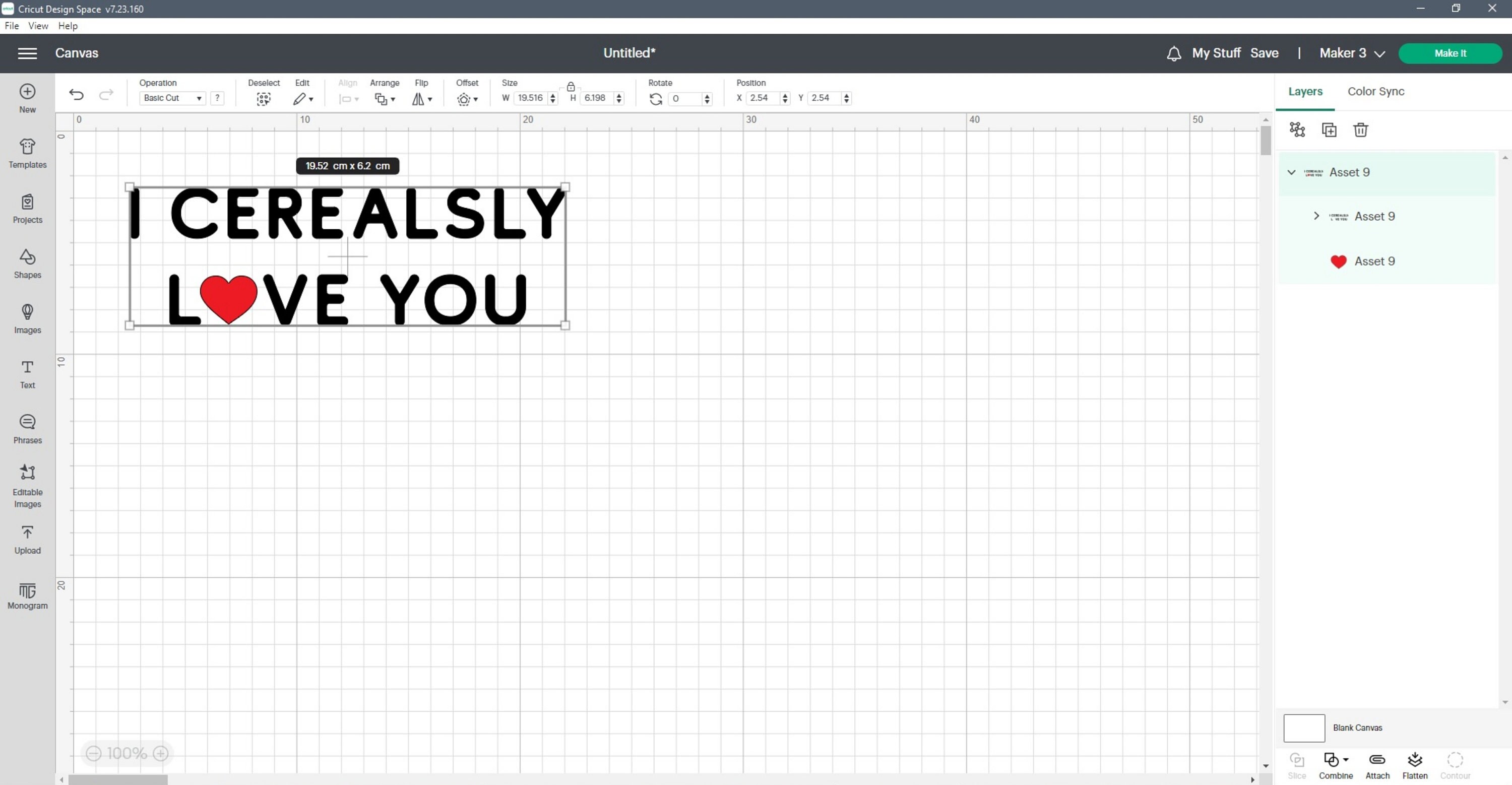Viewport: 1512px width, 785px height.
Task: Open the File menu
Action: 11,26
